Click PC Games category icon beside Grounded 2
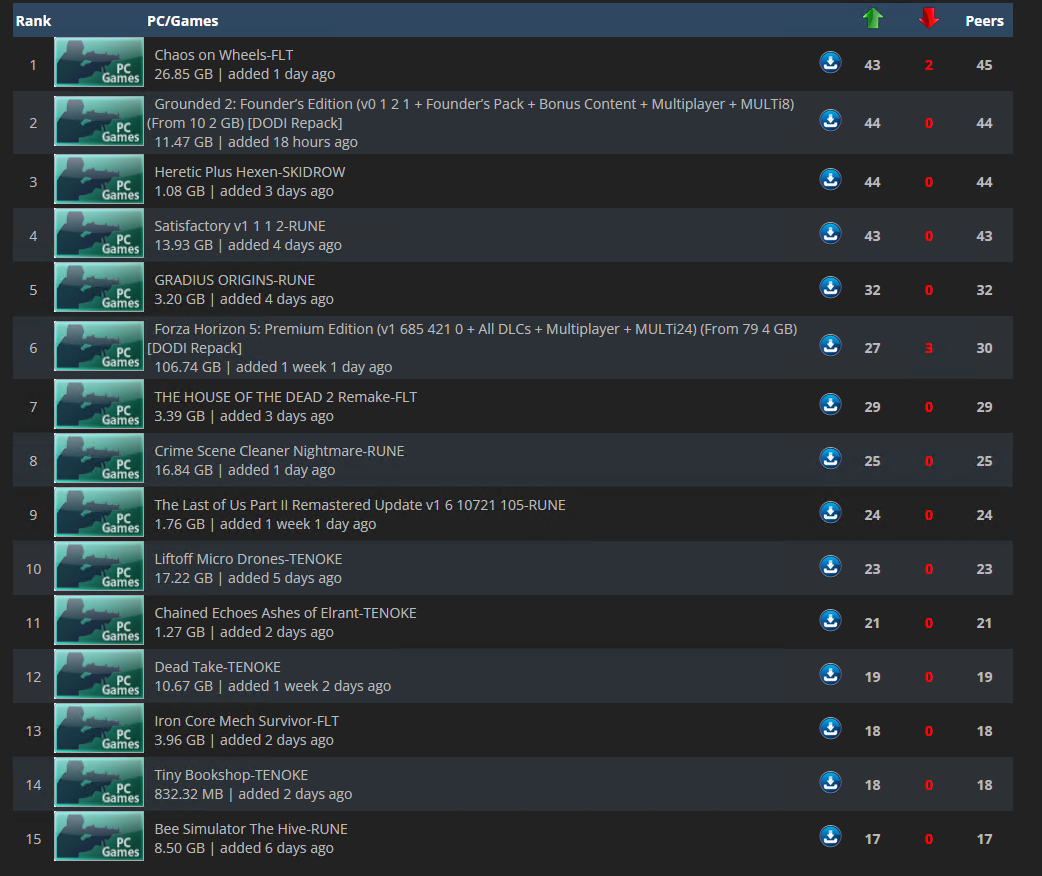The height and width of the screenshot is (876, 1042). tap(99, 121)
